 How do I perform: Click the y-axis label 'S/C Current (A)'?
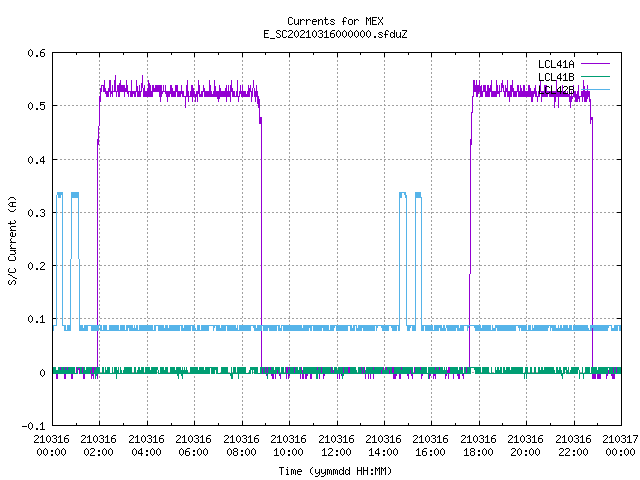click(x=12, y=240)
